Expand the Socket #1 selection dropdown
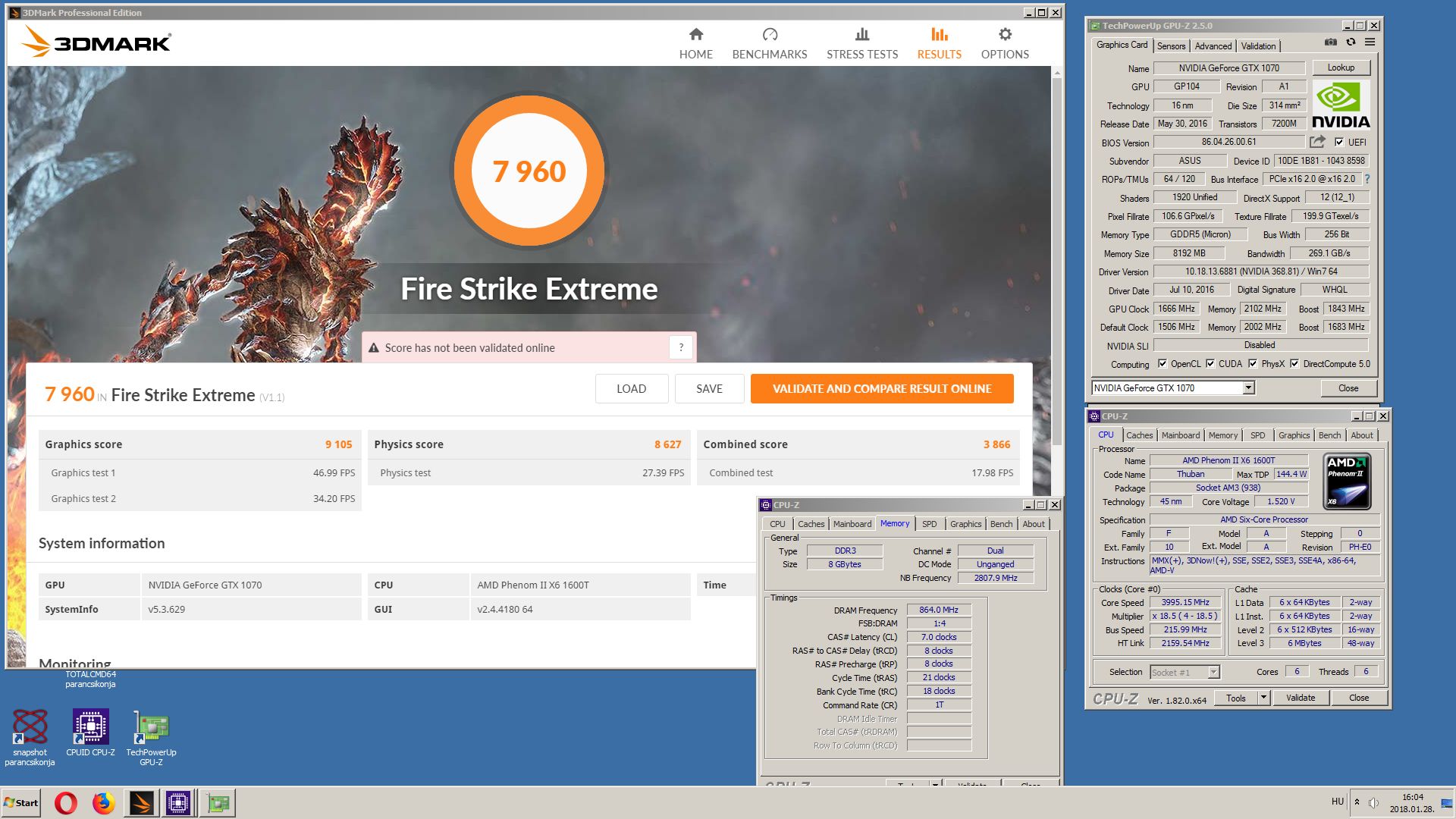 pyautogui.click(x=1213, y=672)
